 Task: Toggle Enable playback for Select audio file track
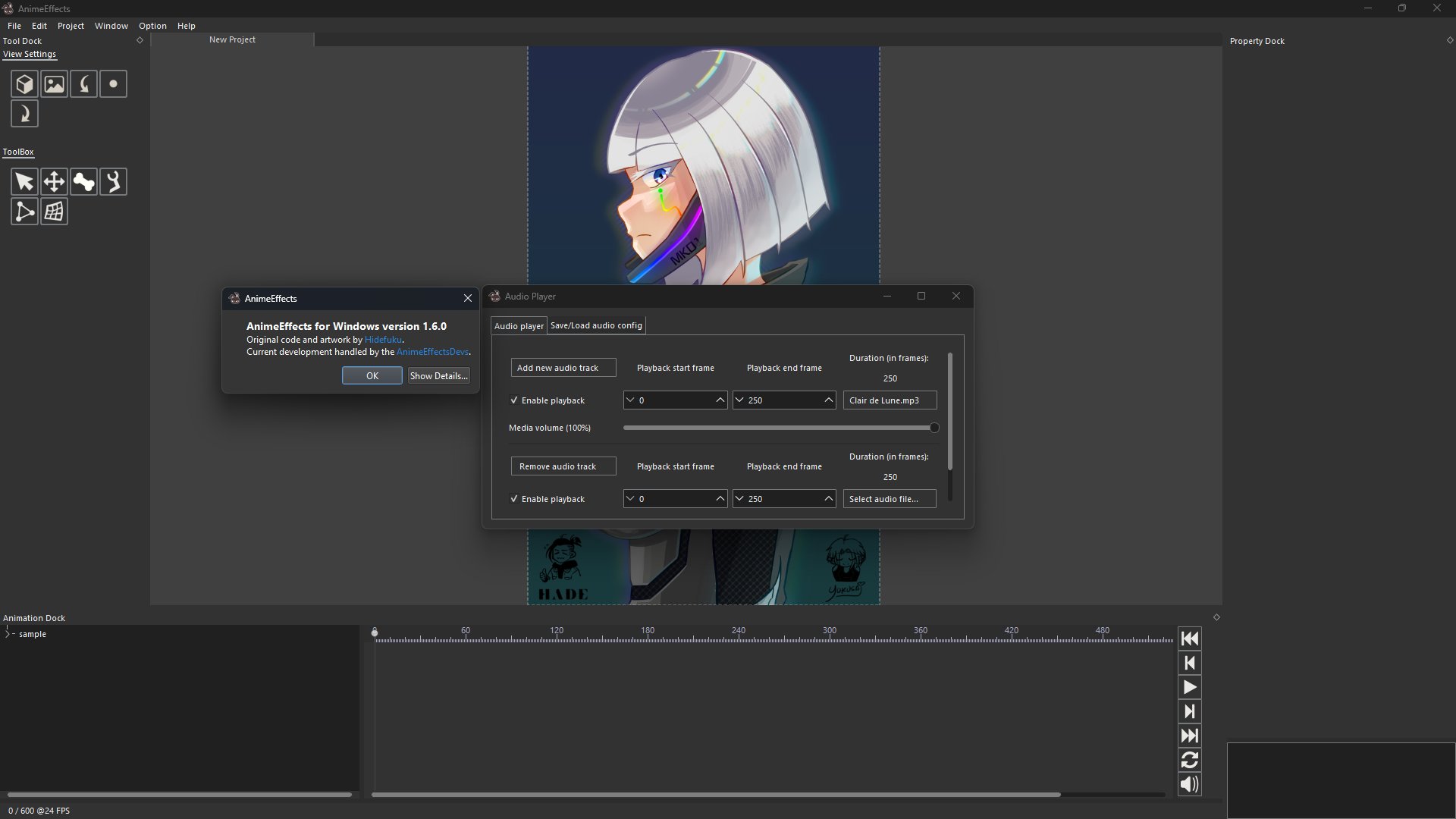click(548, 499)
